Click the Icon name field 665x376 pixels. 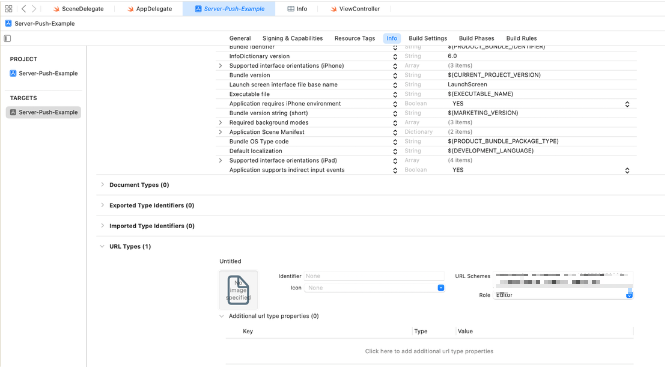click(371, 288)
